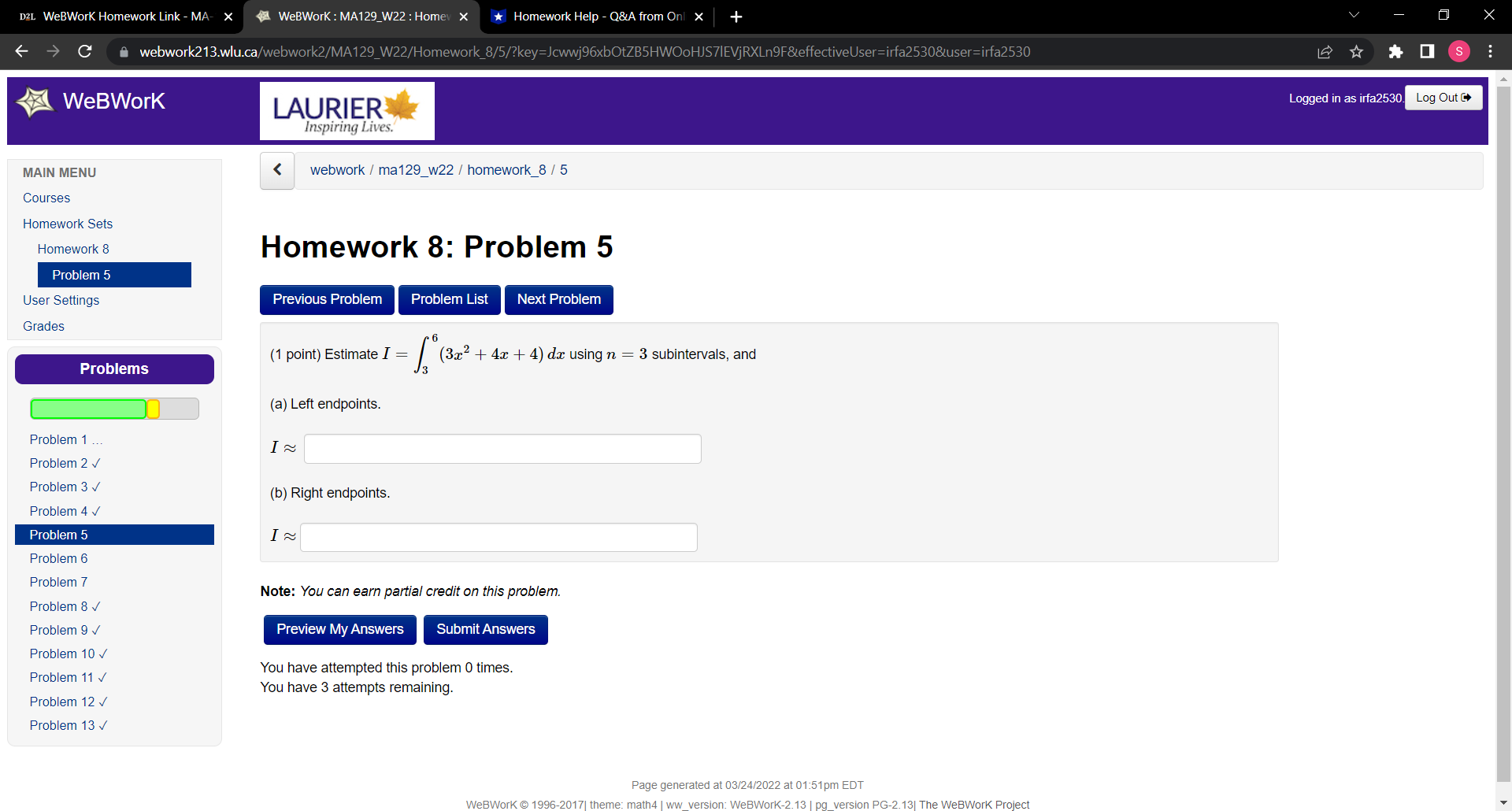Select the Problem 13 checkmark entry

click(68, 725)
